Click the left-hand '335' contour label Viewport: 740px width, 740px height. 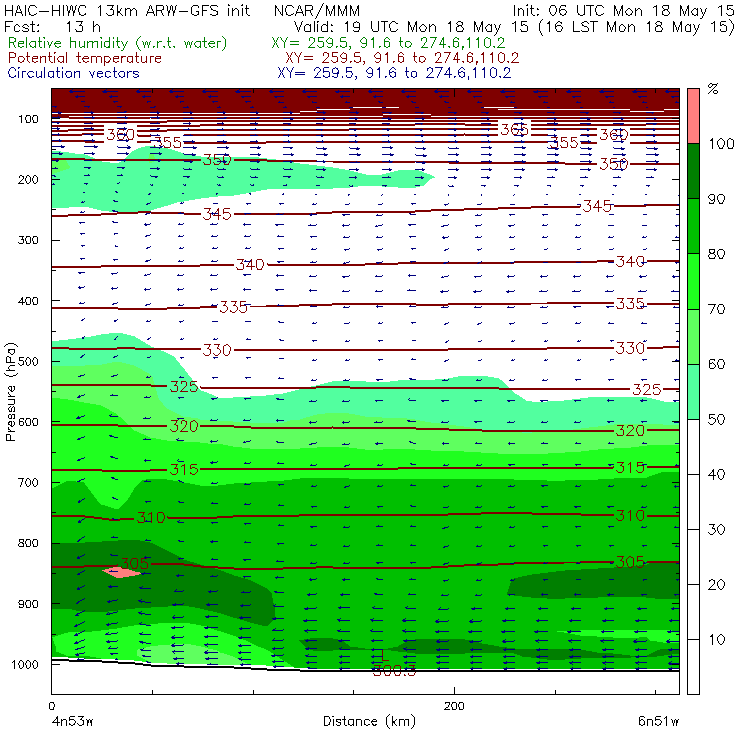coord(233,307)
